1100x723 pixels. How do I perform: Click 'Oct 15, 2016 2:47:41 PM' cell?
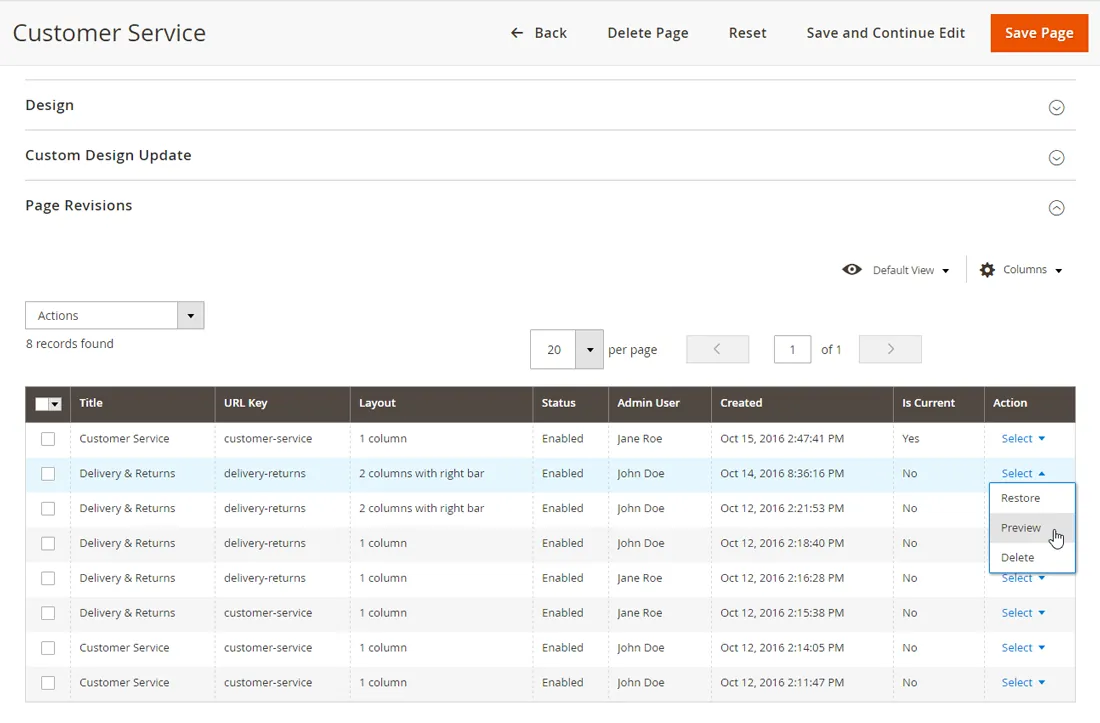[x=782, y=438]
